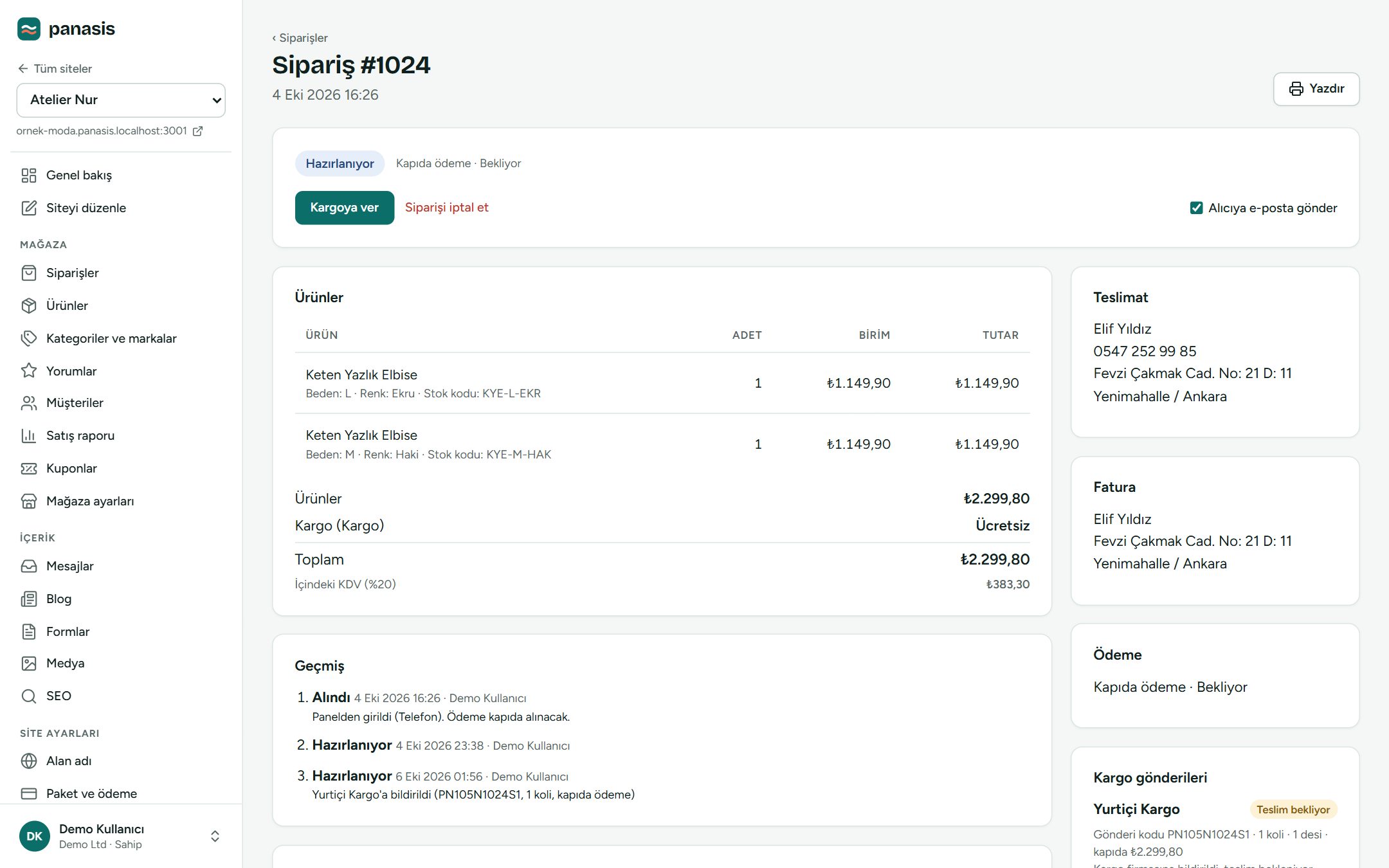Click the Kargoya ver button
Image resolution: width=1389 pixels, height=868 pixels.
pyautogui.click(x=345, y=208)
